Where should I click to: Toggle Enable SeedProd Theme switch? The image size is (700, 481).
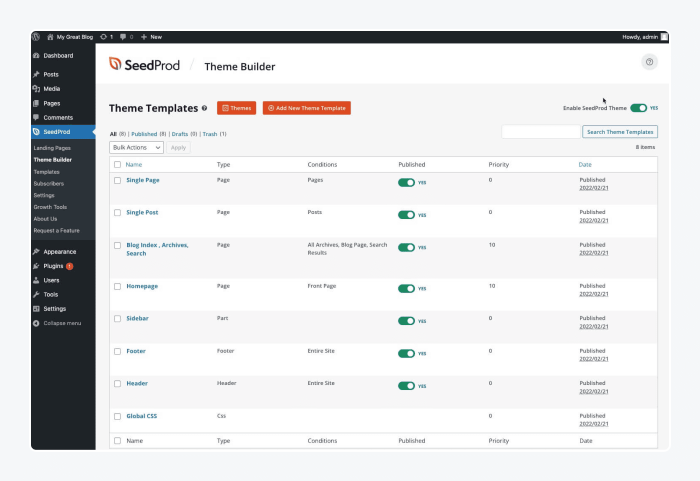(638, 108)
